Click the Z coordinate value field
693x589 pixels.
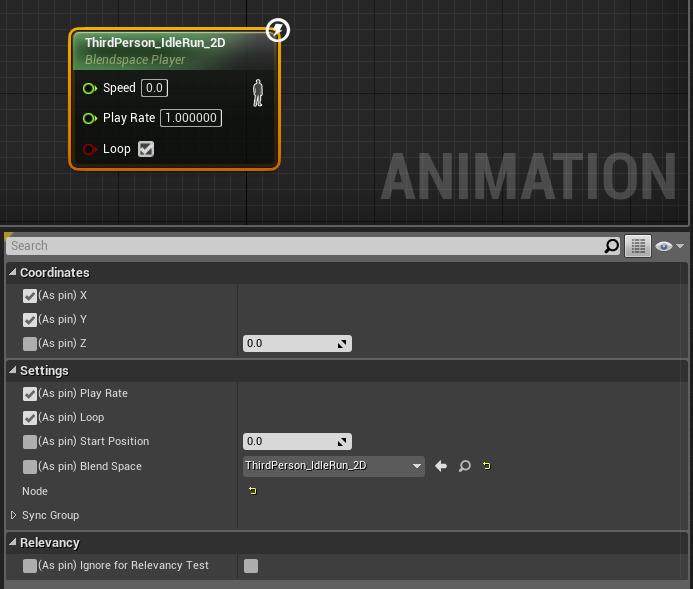(290, 344)
